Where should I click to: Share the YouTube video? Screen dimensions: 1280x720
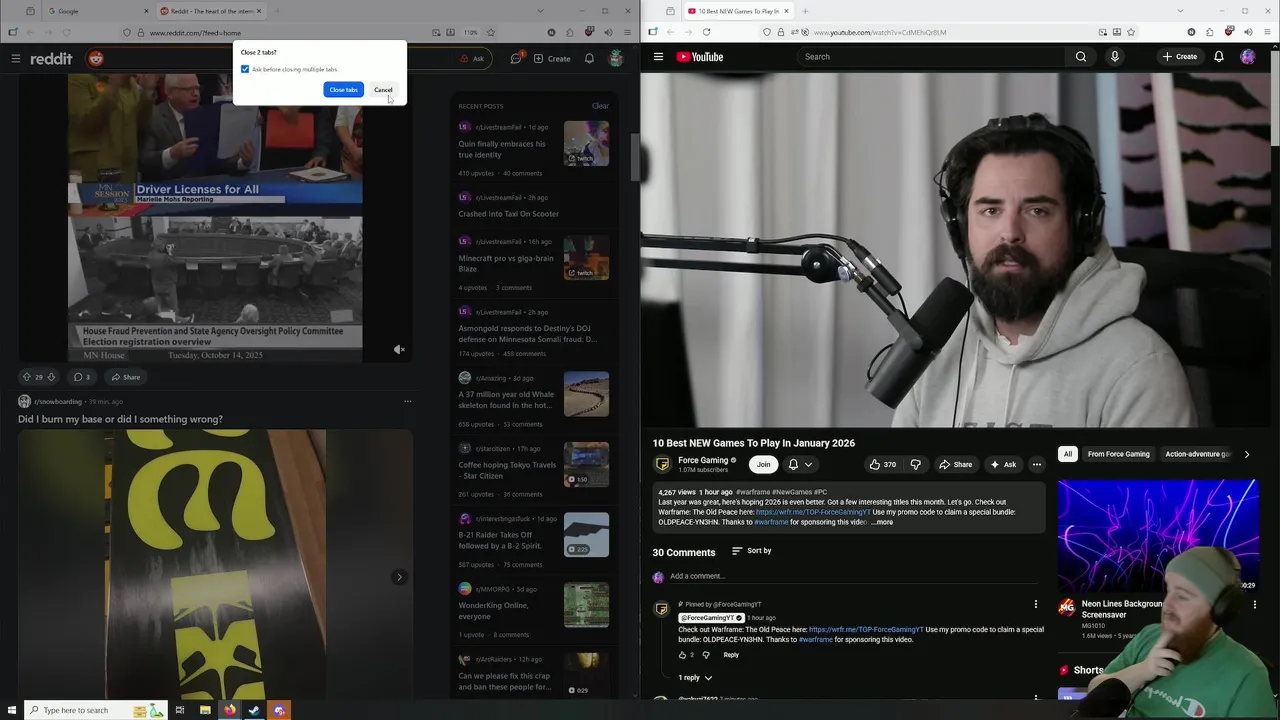pyautogui.click(x=955, y=464)
